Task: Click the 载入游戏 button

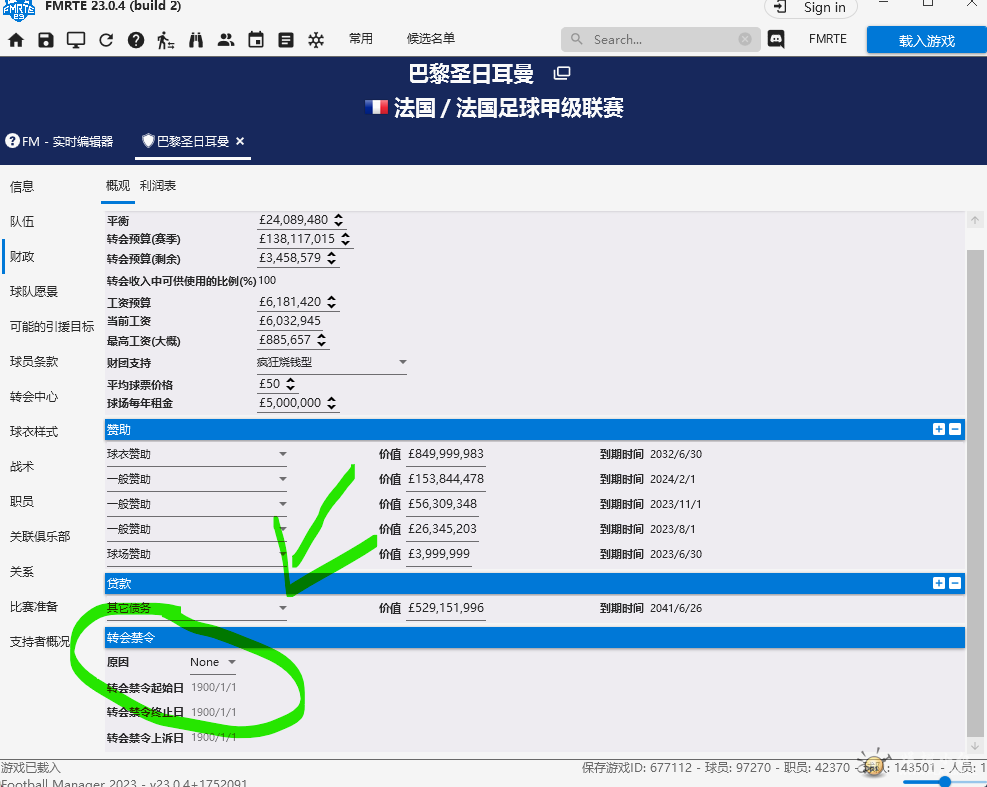Action: point(926,40)
